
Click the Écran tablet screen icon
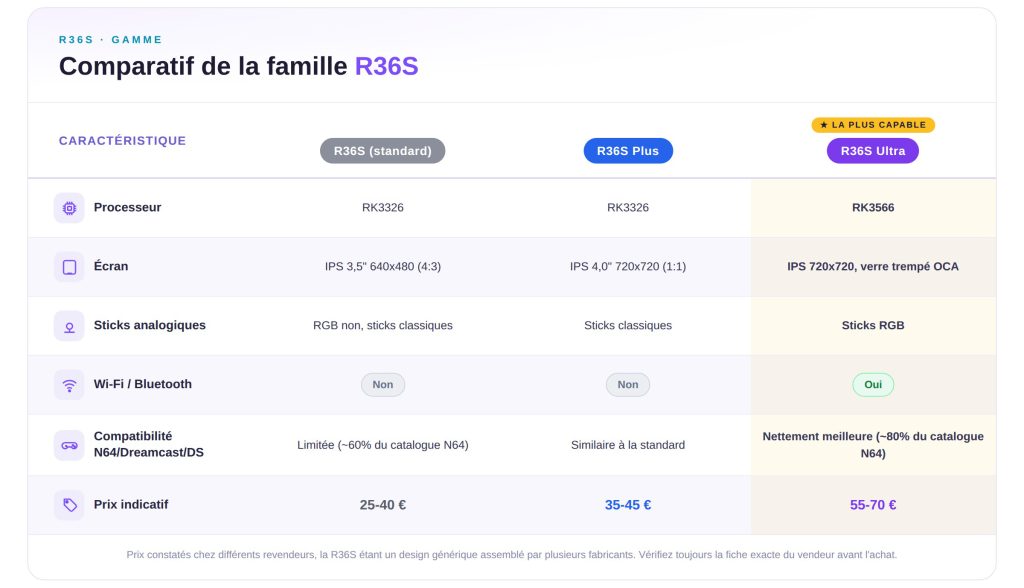pyautogui.click(x=69, y=267)
